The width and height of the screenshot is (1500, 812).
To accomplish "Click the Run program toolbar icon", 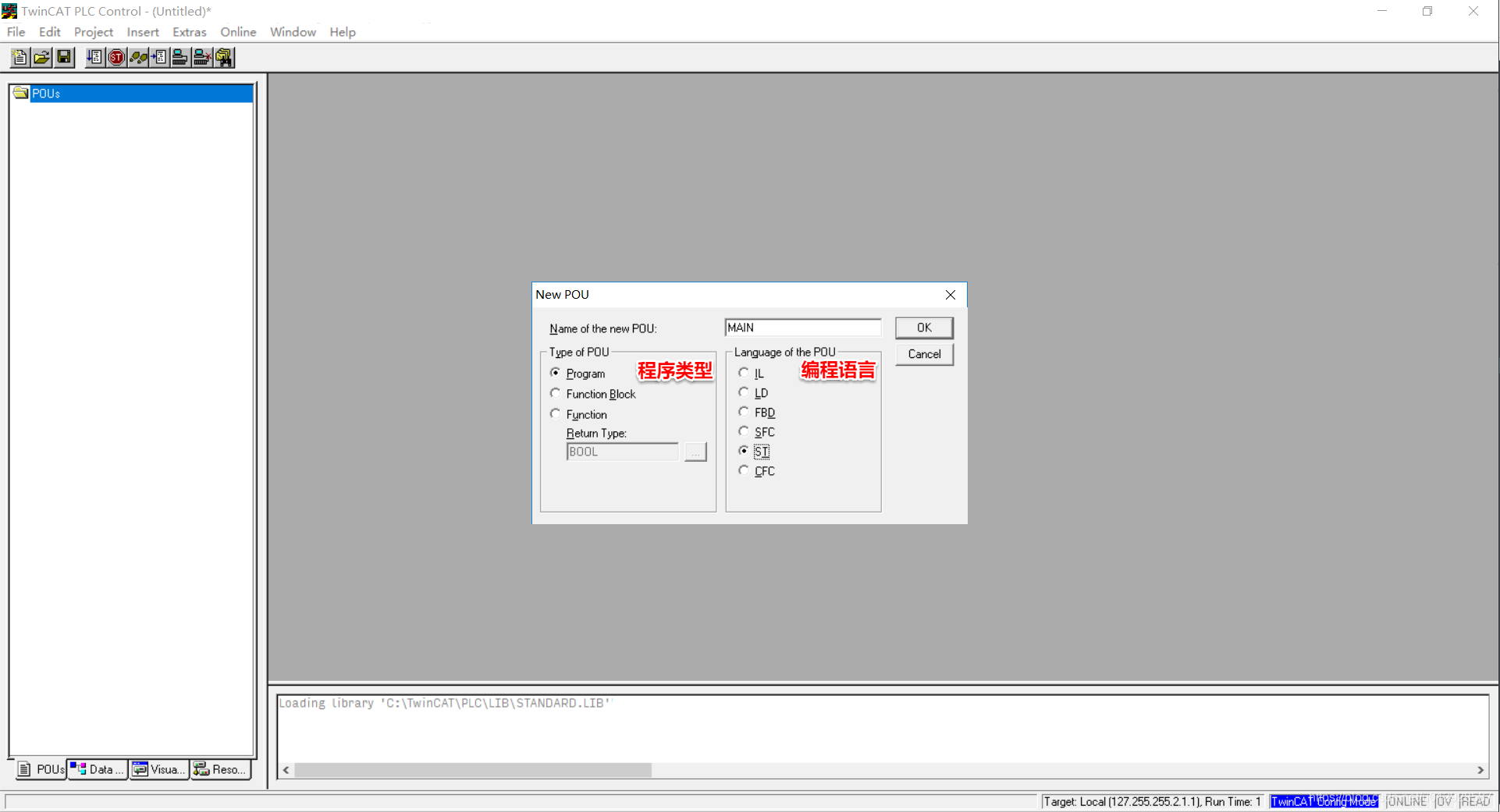I will pos(94,57).
